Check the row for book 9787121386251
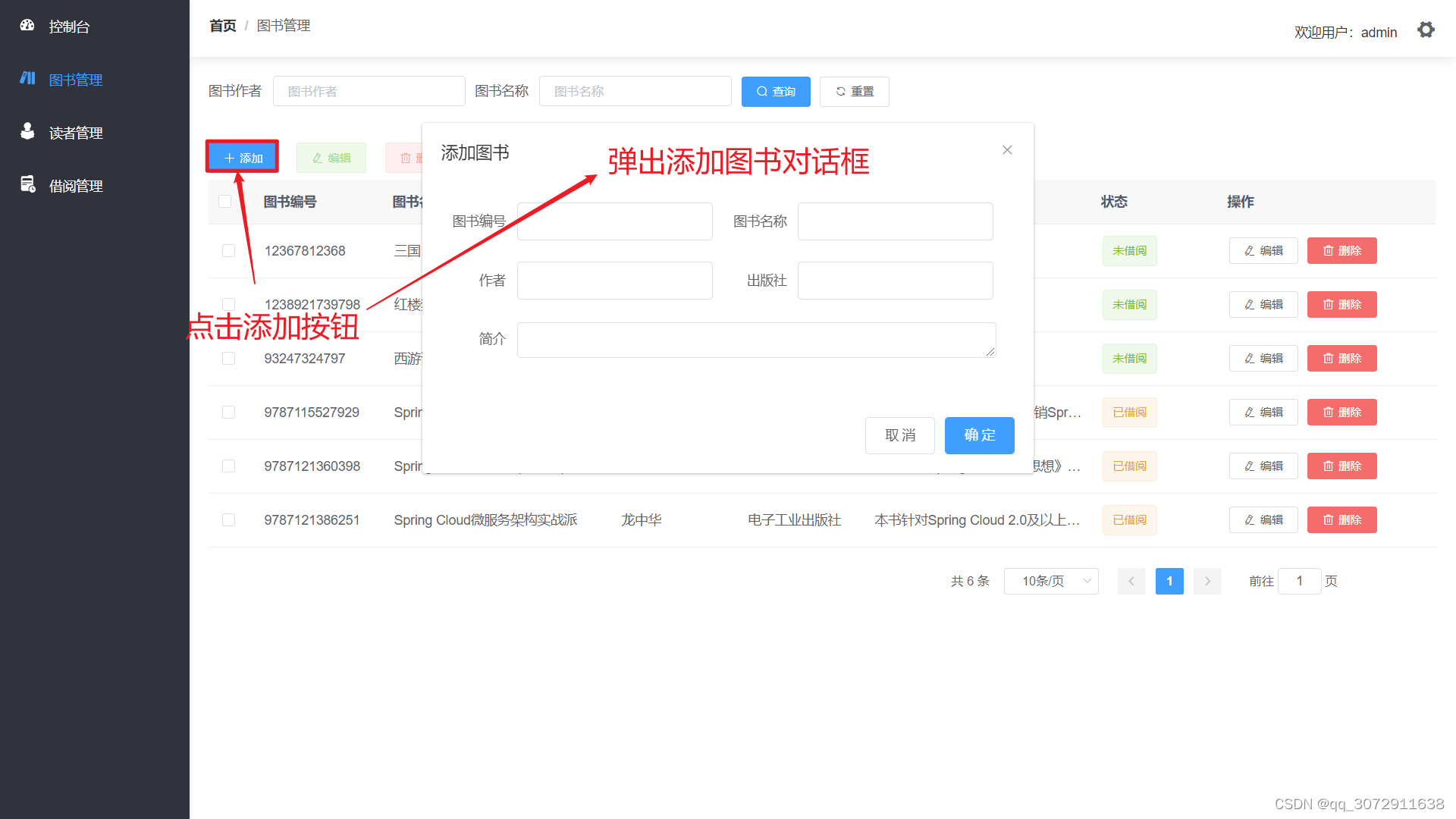The height and width of the screenshot is (819, 1456). [228, 520]
